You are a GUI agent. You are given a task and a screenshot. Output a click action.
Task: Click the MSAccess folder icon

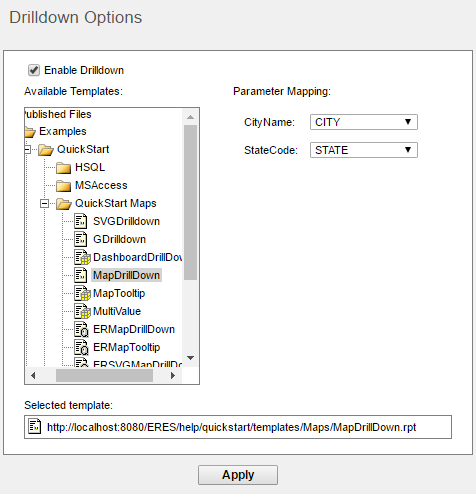[63, 186]
